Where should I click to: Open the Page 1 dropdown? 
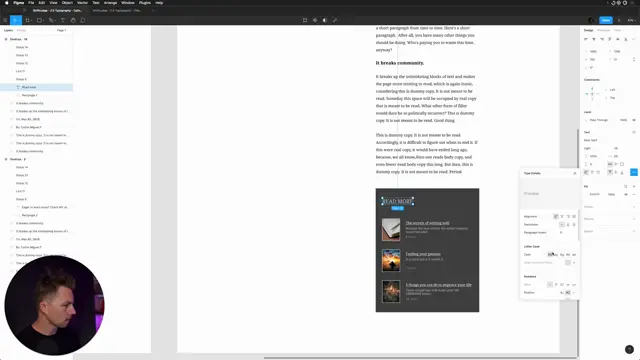click(62, 30)
